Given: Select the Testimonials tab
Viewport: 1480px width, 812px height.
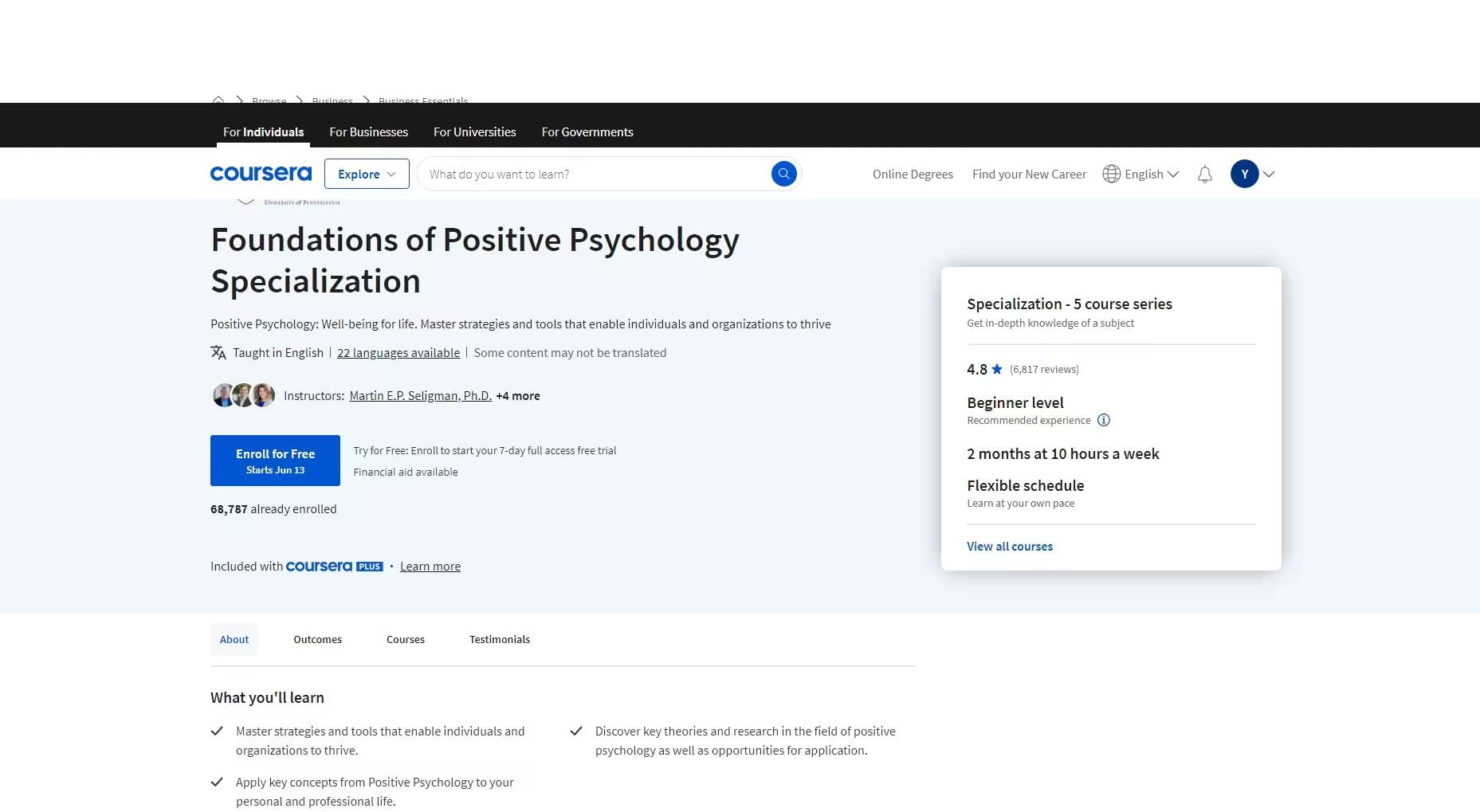Looking at the screenshot, I should click(x=500, y=639).
